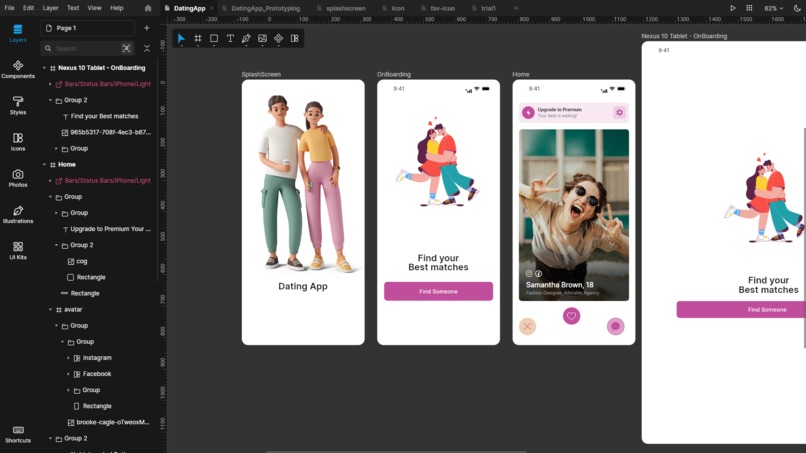Open the View menu
The width and height of the screenshot is (806, 453).
pos(95,8)
